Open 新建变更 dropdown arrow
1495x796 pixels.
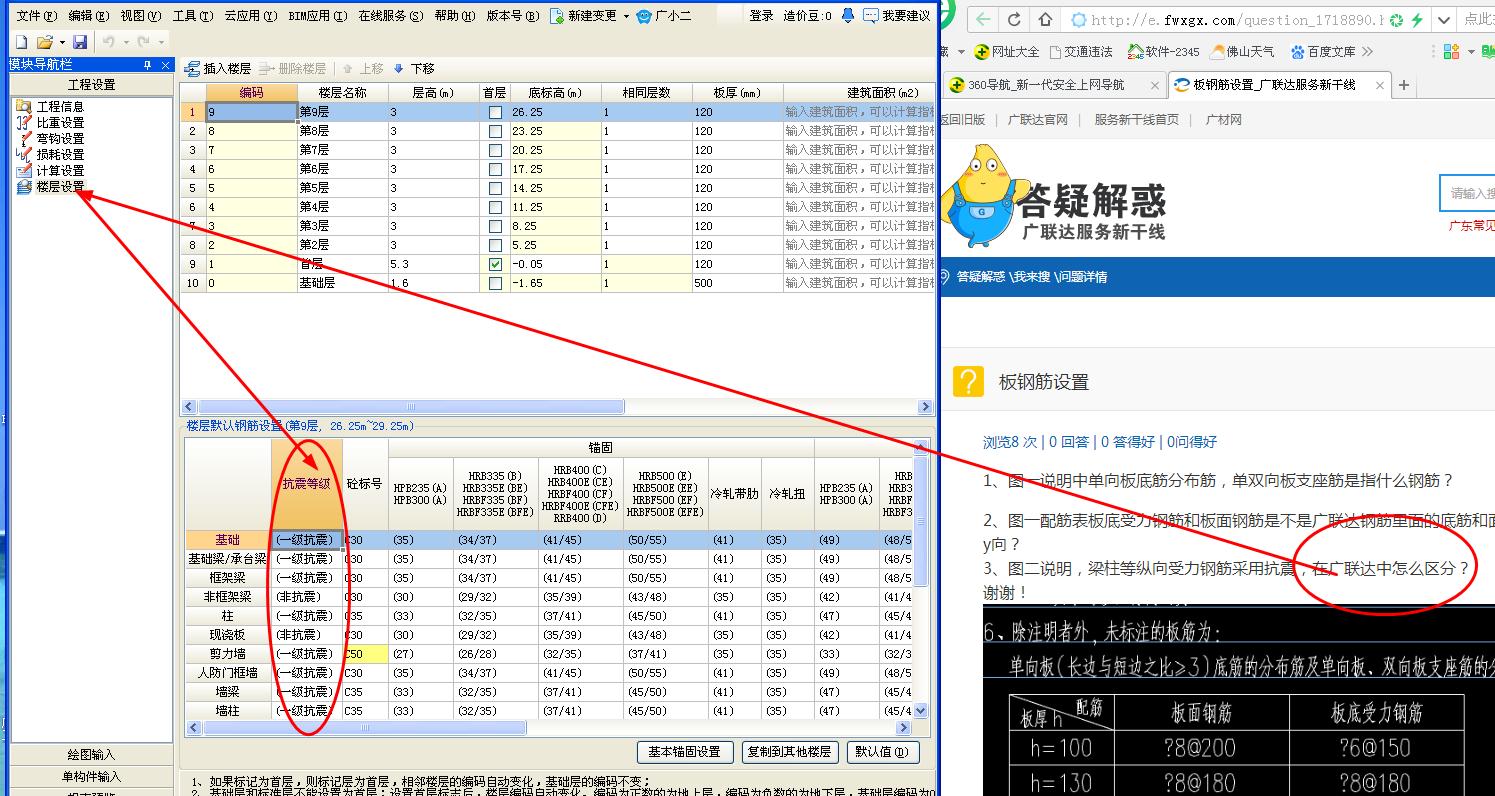(626, 16)
